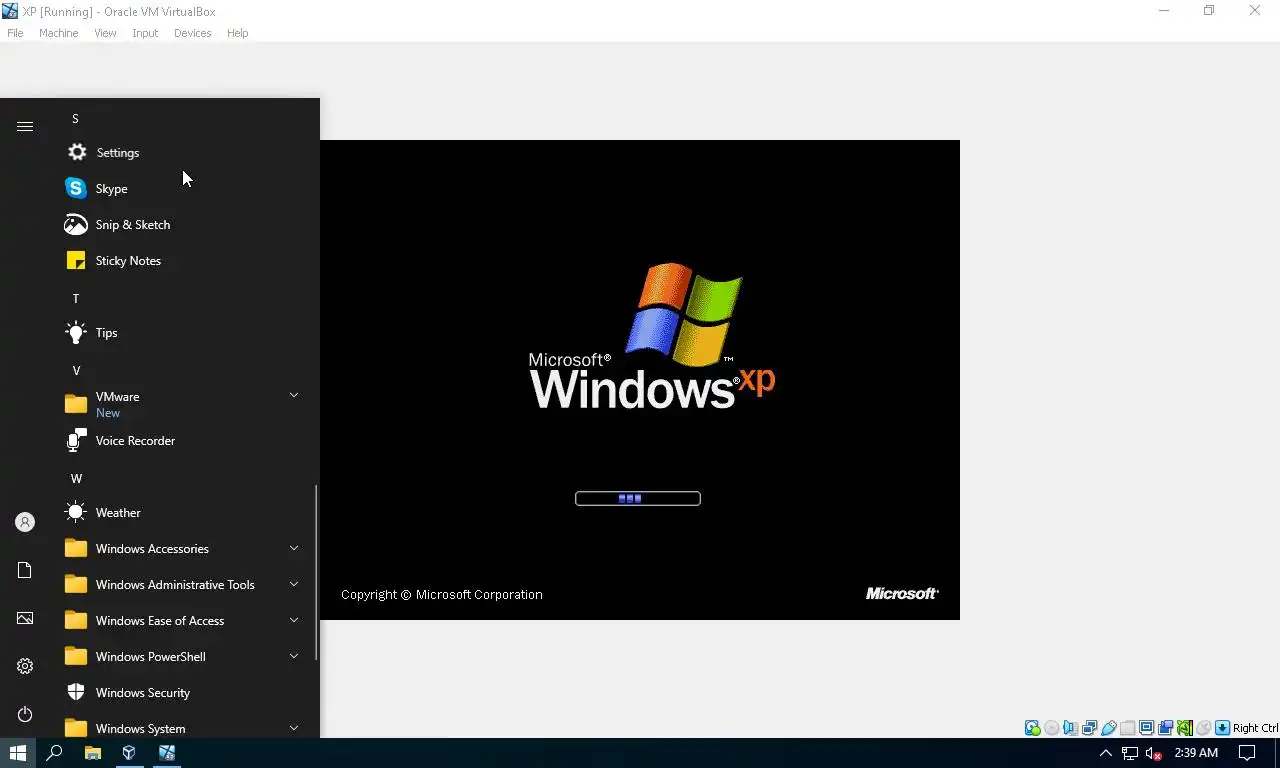
Task: Open the Machine menu
Action: point(58,33)
